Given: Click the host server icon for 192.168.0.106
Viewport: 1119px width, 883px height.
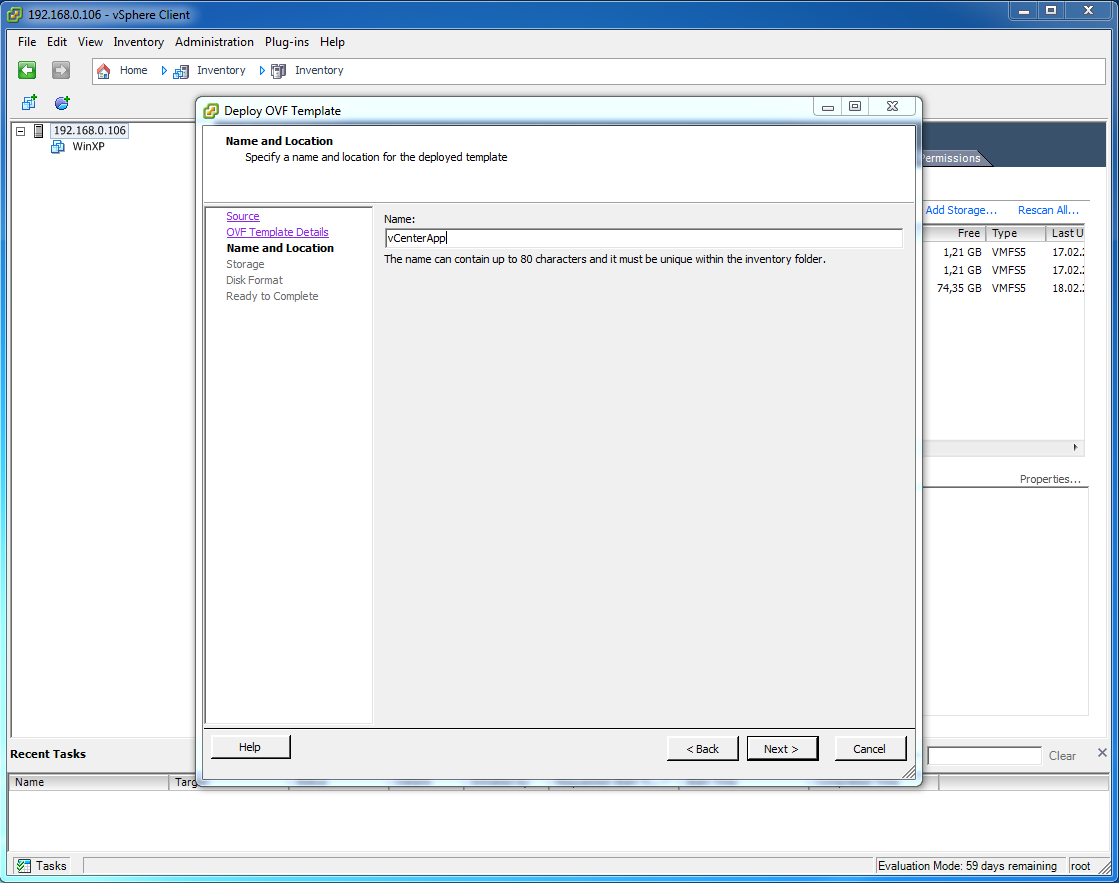Looking at the screenshot, I should (39, 131).
